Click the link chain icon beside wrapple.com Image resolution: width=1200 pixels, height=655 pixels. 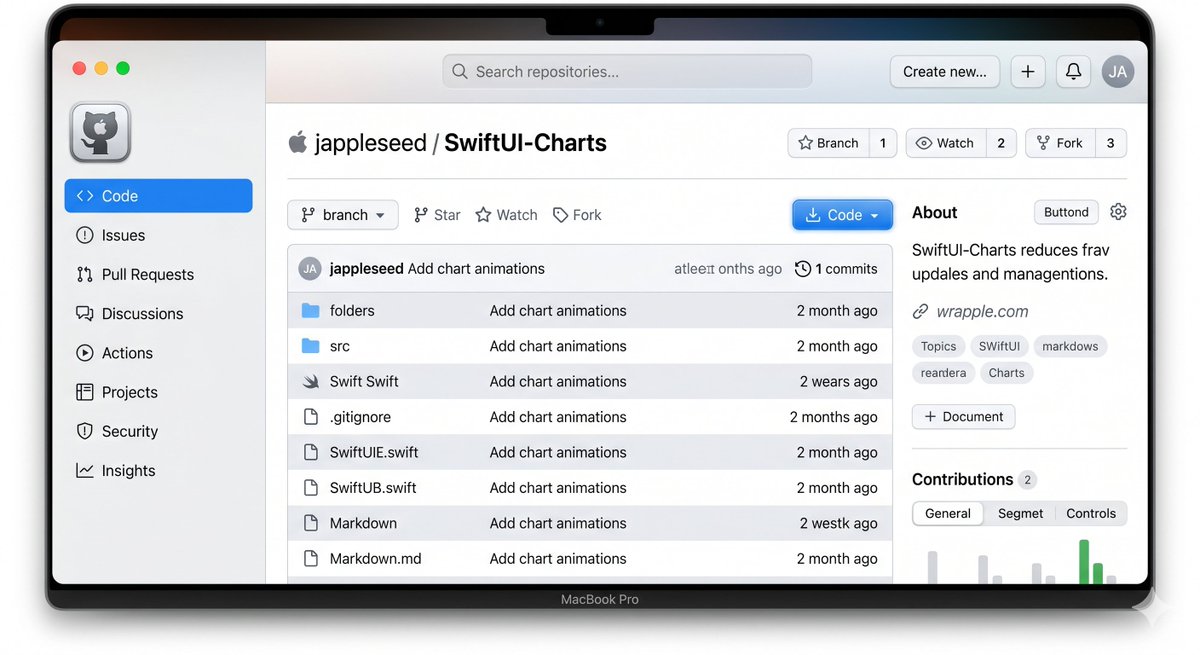tap(920, 312)
